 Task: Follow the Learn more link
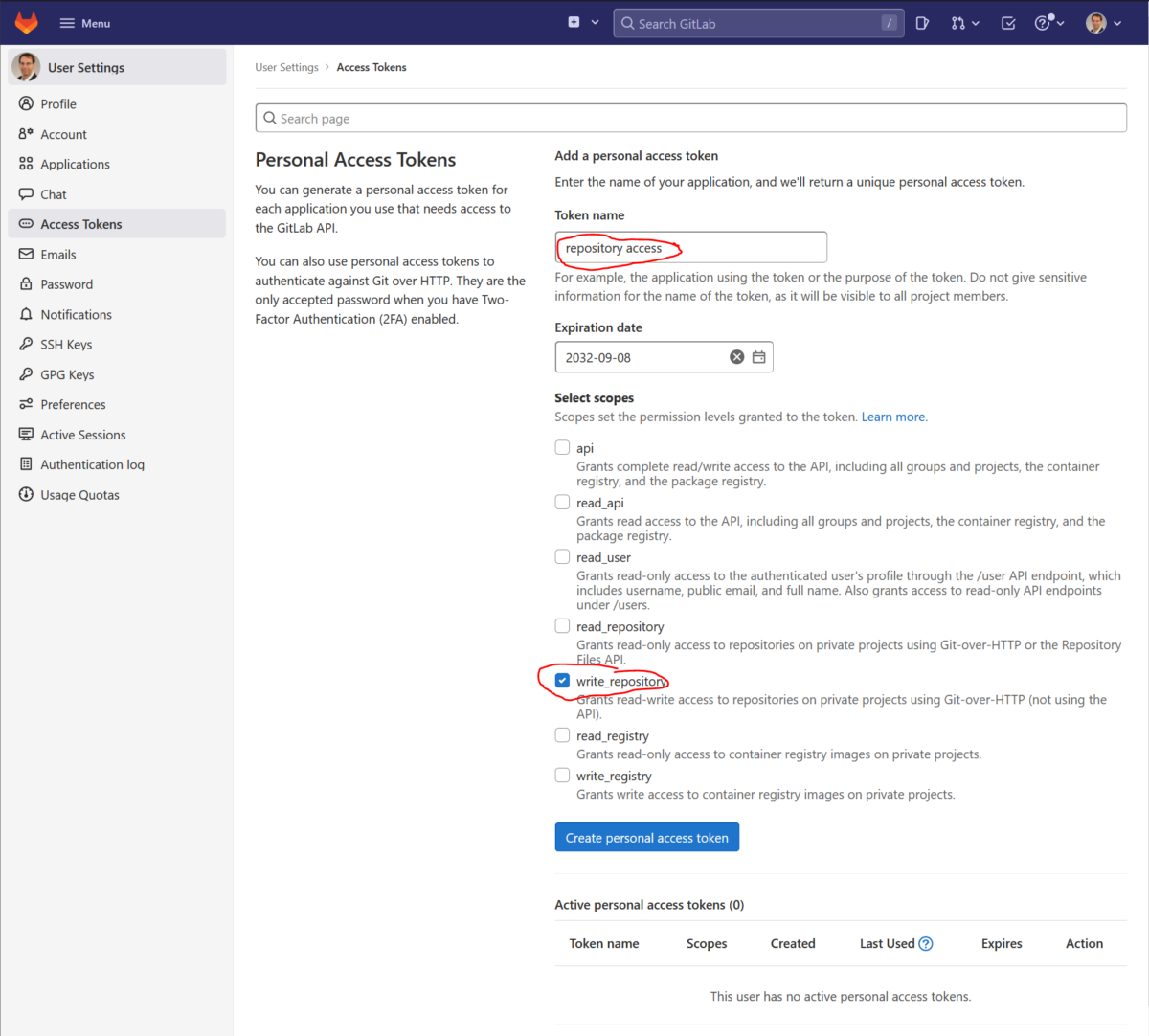[893, 417]
